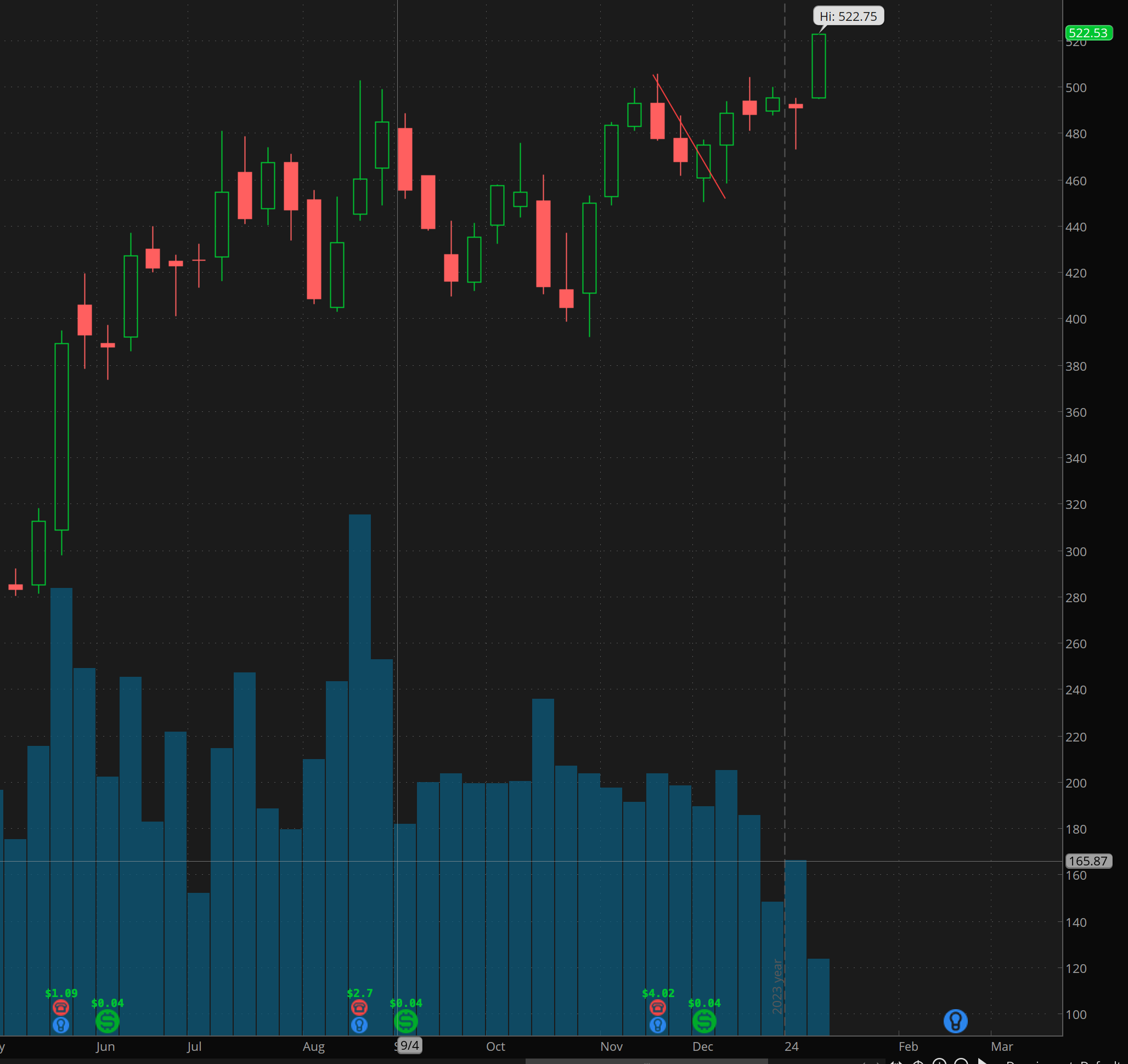The width and height of the screenshot is (1128, 1064).
Task: Click the topmost green candle near 522
Action: pos(818,66)
